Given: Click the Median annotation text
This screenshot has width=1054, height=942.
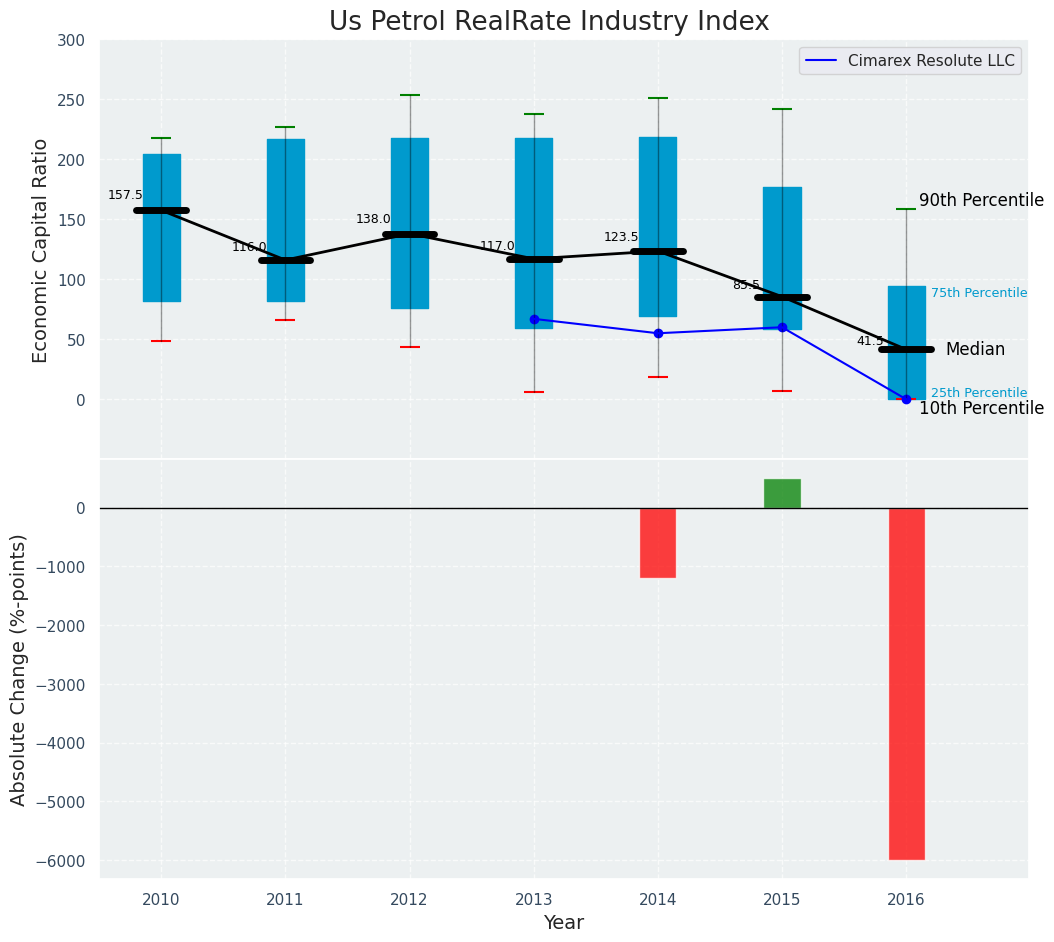Looking at the screenshot, I should click(x=975, y=349).
